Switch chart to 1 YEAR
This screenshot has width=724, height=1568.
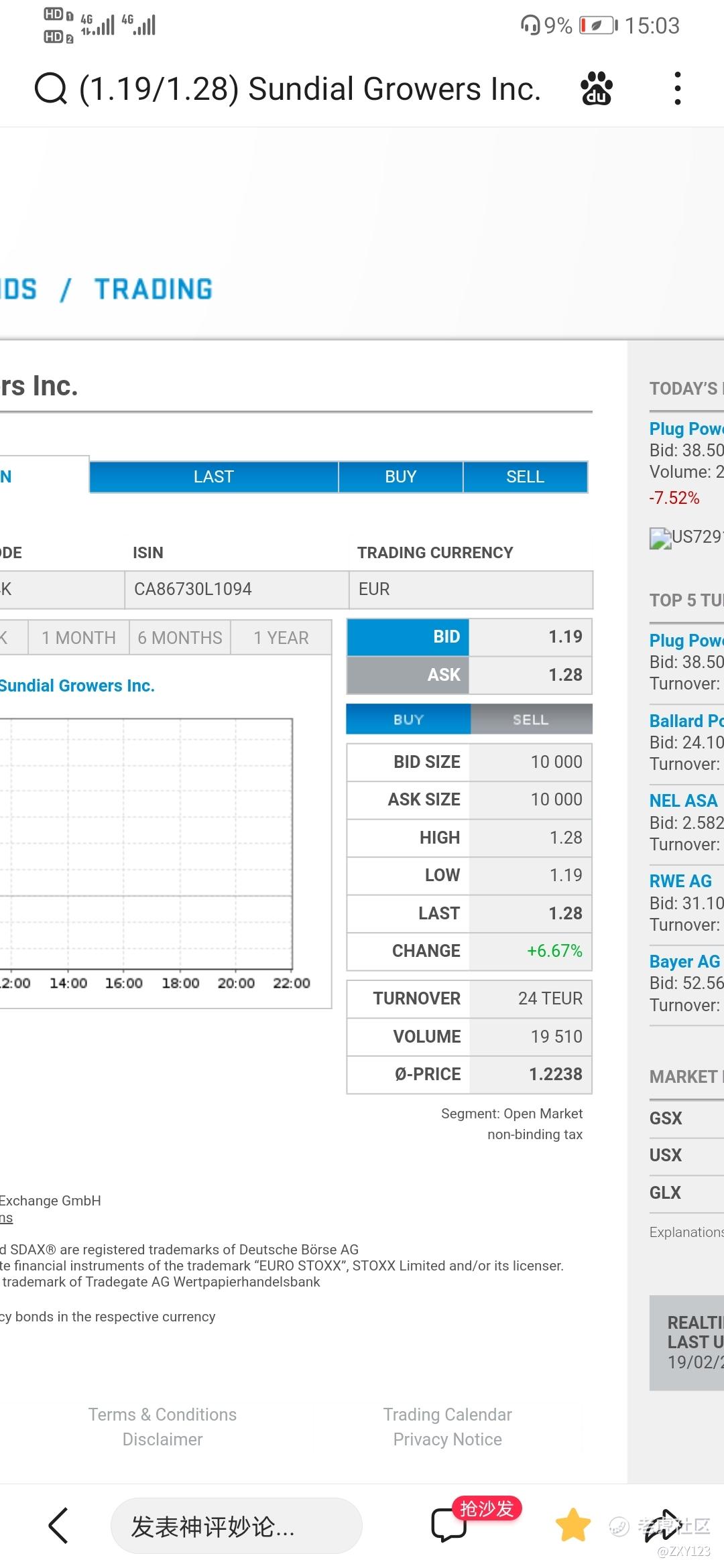point(282,637)
